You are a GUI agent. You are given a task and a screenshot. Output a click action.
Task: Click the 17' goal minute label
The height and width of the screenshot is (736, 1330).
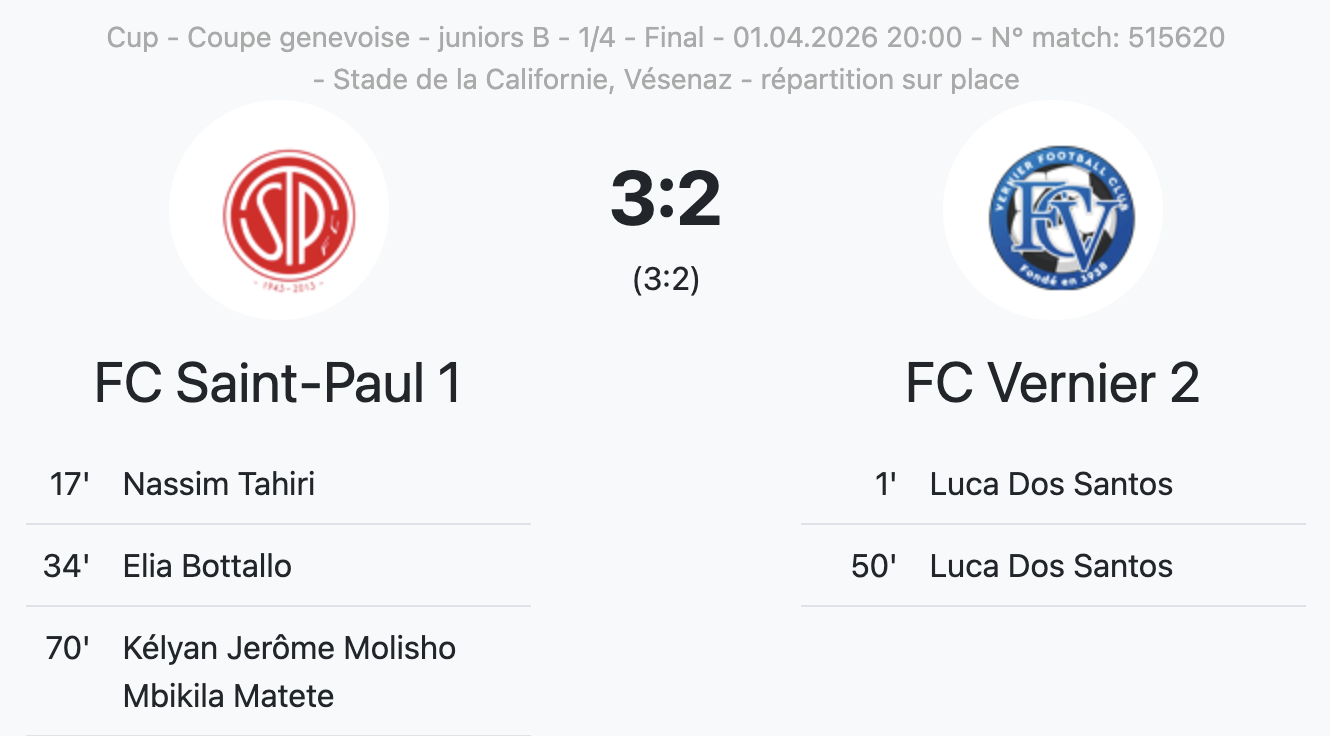[x=69, y=484]
